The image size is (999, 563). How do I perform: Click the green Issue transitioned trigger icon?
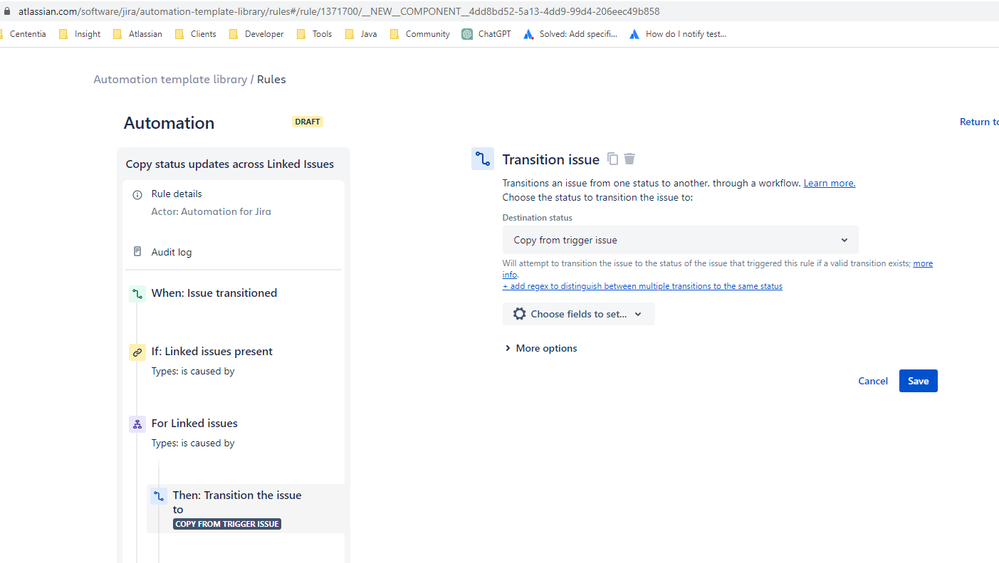[x=137, y=294]
